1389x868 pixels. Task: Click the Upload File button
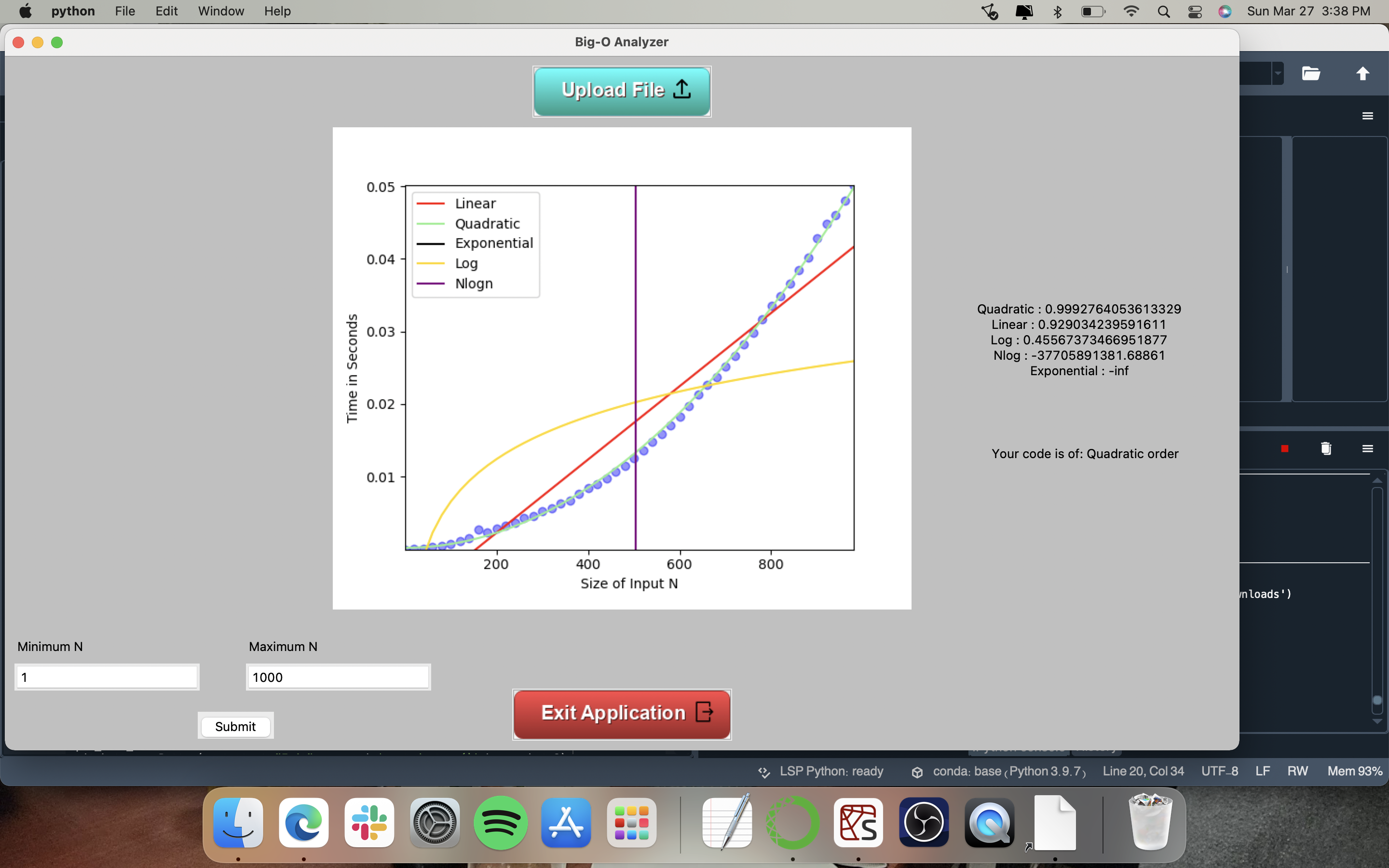[622, 91]
